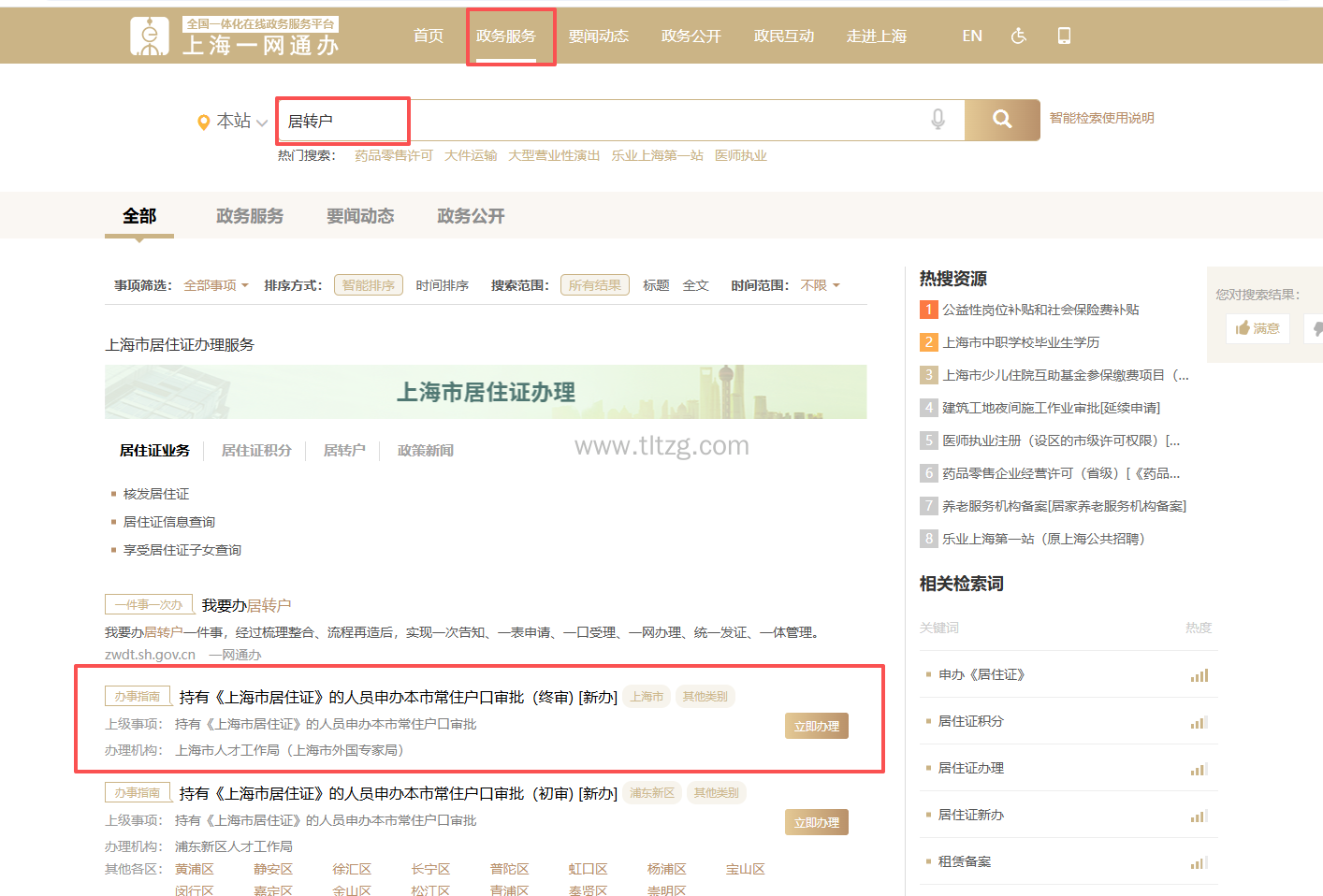
Task: Open the 全部事项 filter dropdown
Action: click(x=216, y=285)
